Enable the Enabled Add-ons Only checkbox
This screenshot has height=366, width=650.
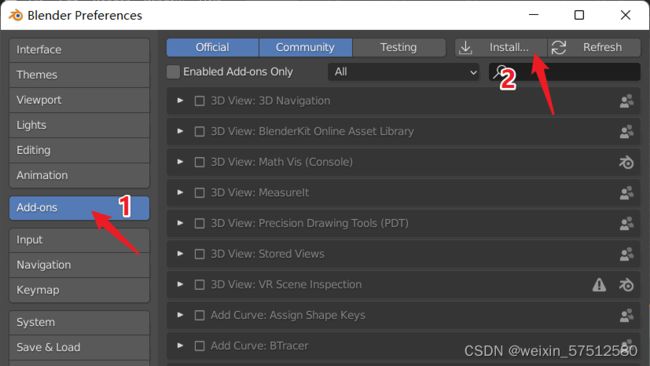pos(173,72)
